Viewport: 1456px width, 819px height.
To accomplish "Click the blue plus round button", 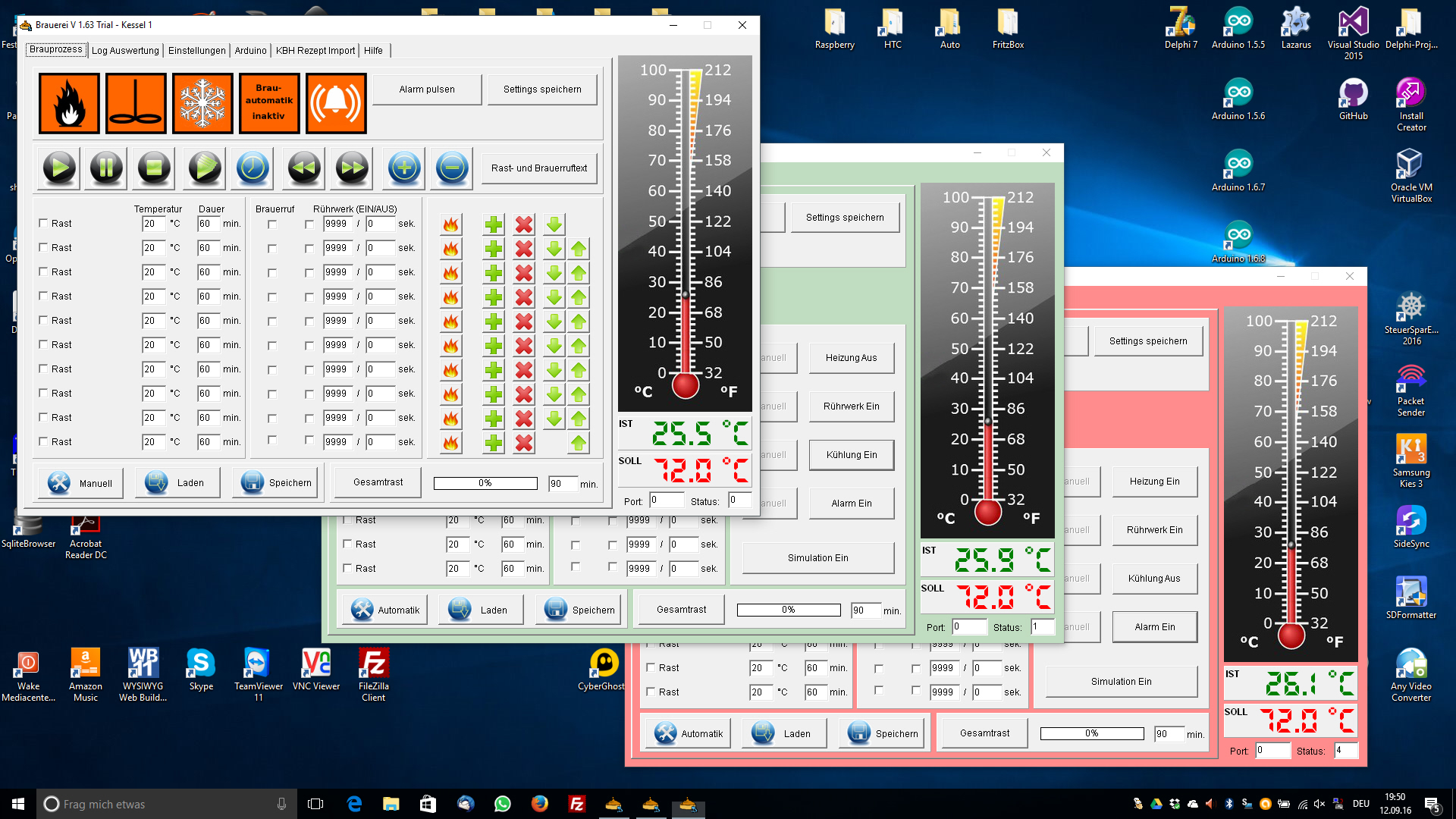I will (x=404, y=168).
